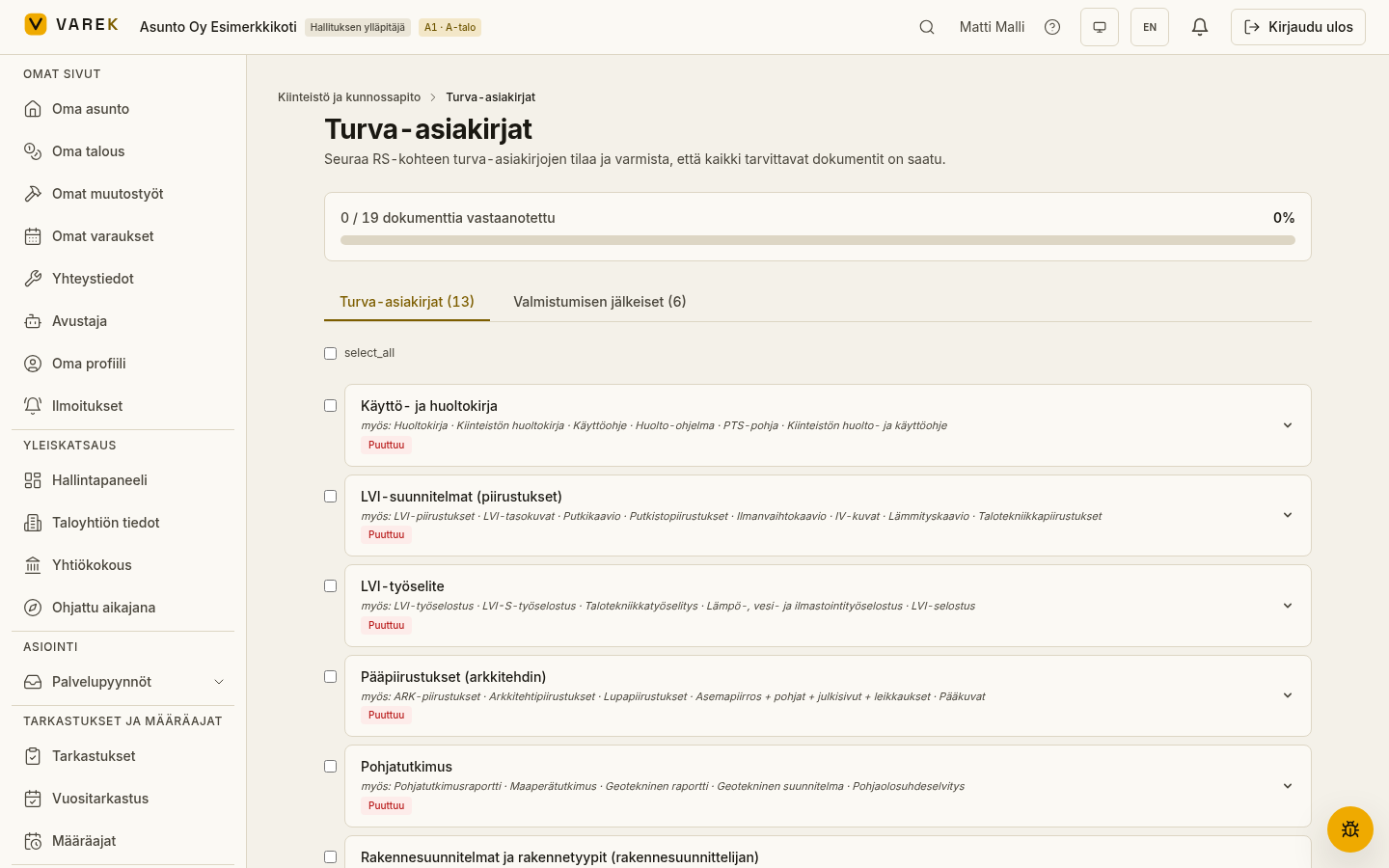The width and height of the screenshot is (1389, 868).
Task: Click the Kirjaudu ulos button
Action: click(1298, 27)
